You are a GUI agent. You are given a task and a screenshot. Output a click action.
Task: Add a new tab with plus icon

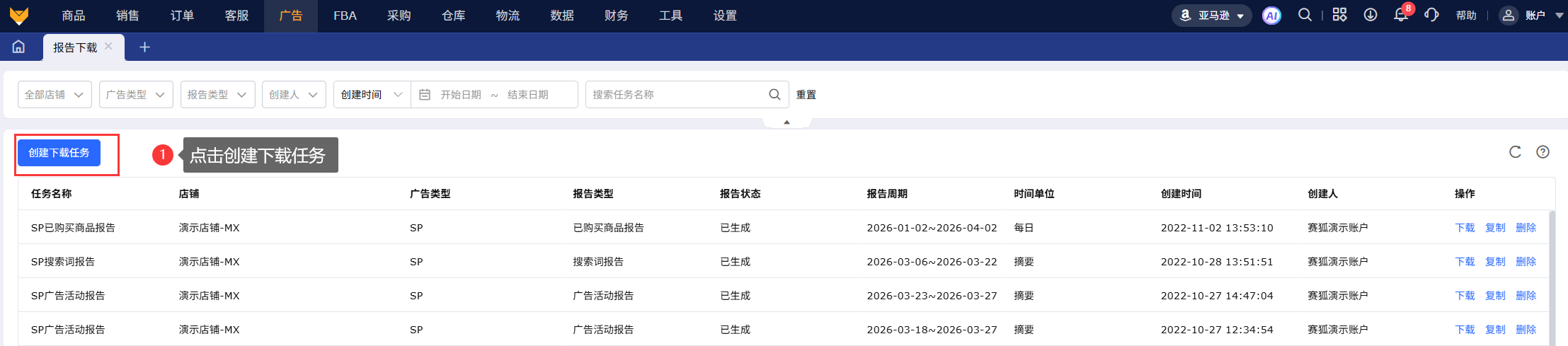coord(144,47)
